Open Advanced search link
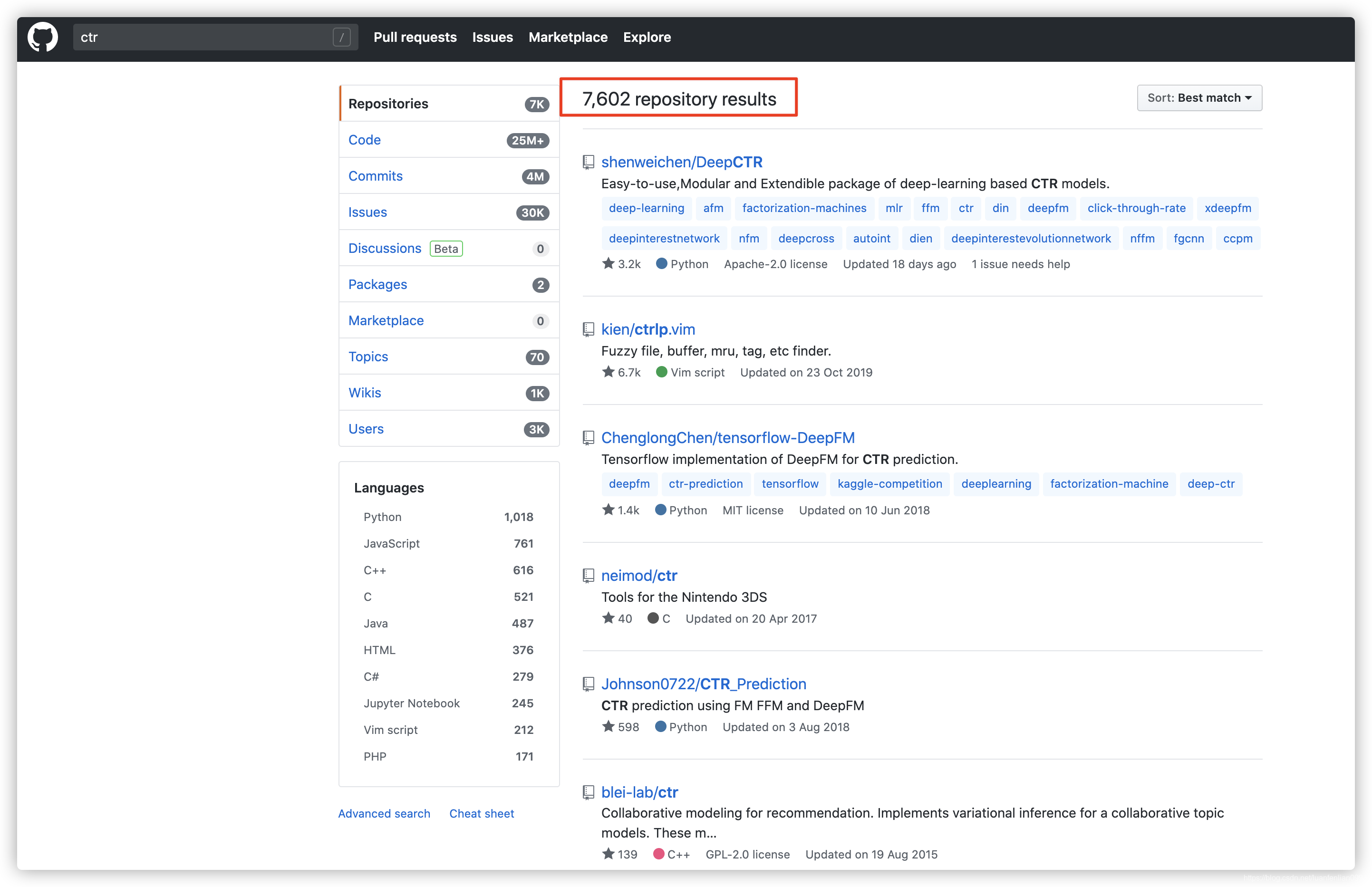 pos(384,813)
